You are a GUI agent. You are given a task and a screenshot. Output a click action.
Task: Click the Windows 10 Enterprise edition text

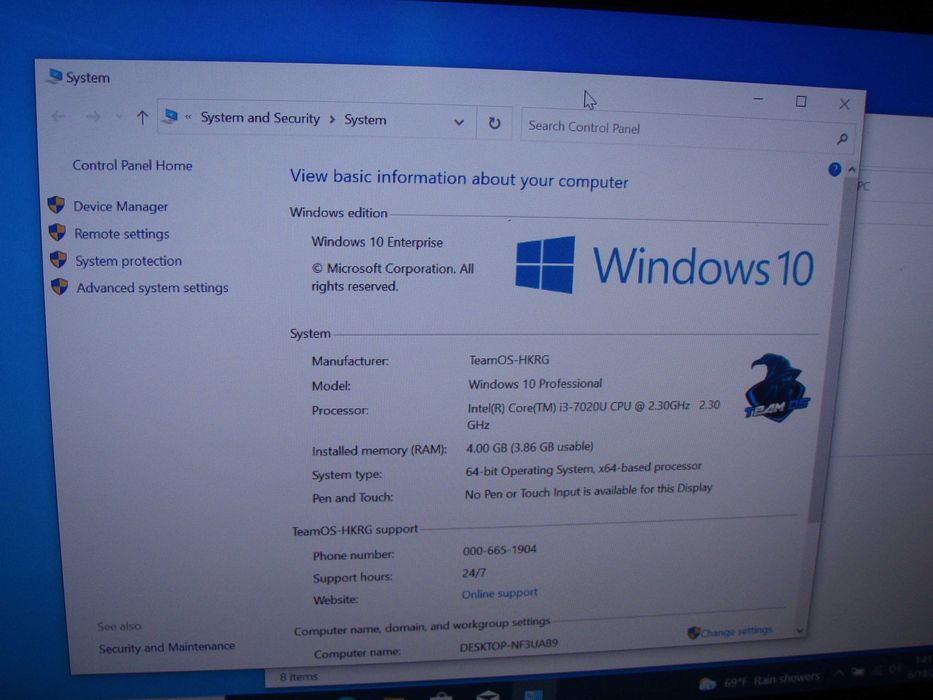pos(377,242)
